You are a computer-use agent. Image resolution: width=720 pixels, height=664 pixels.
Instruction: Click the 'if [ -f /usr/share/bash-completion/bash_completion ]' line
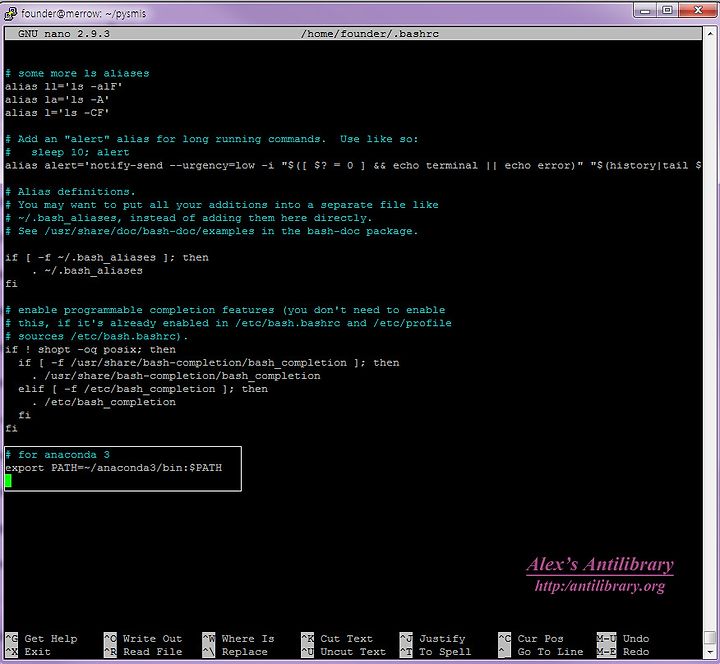[x=208, y=363]
